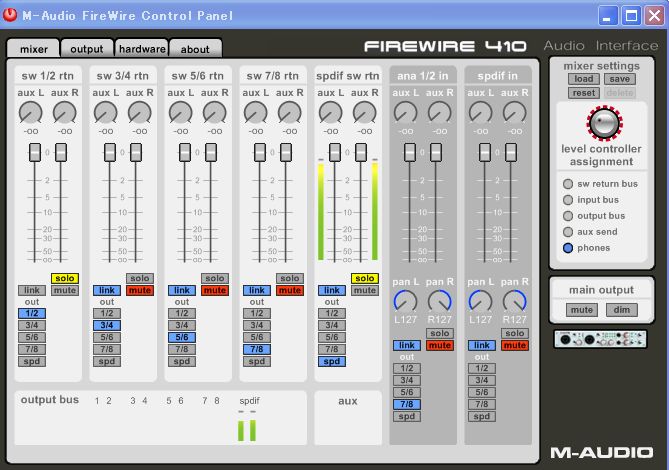669x470 pixels.
Task: Adjust aux R knob on sw 5/6 rtn
Action: [215, 113]
